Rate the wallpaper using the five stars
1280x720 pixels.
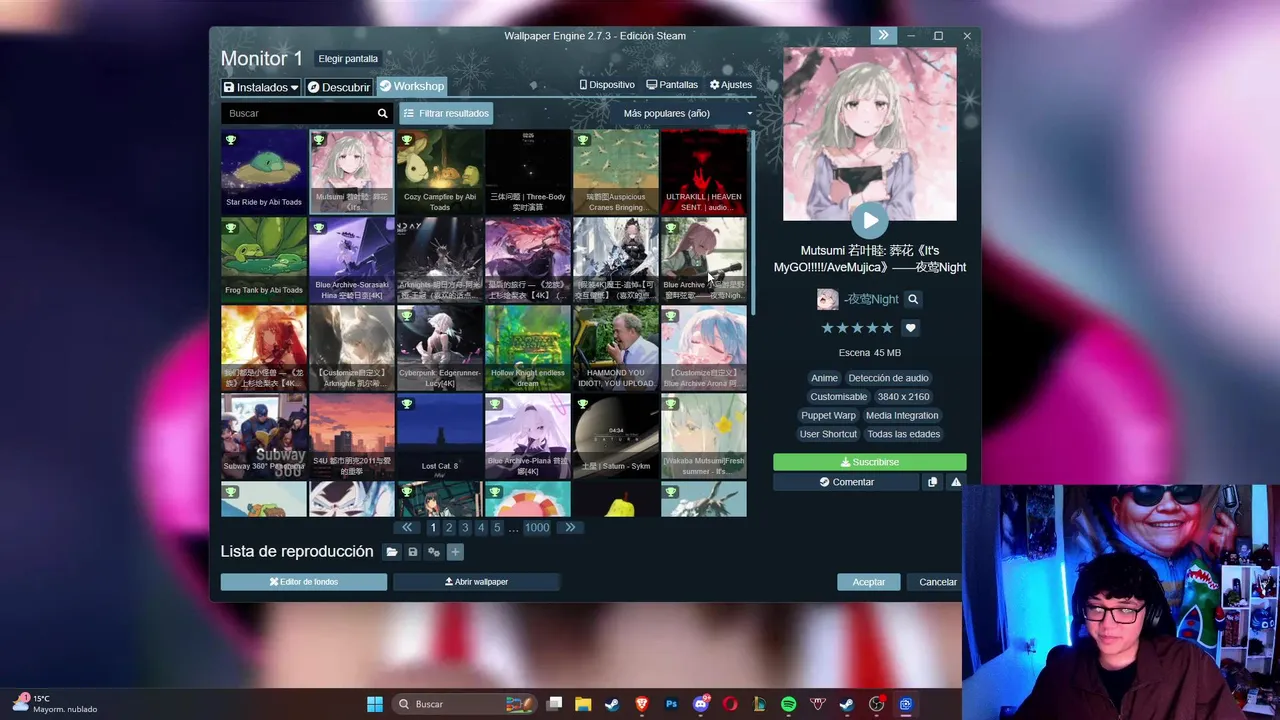tap(857, 328)
